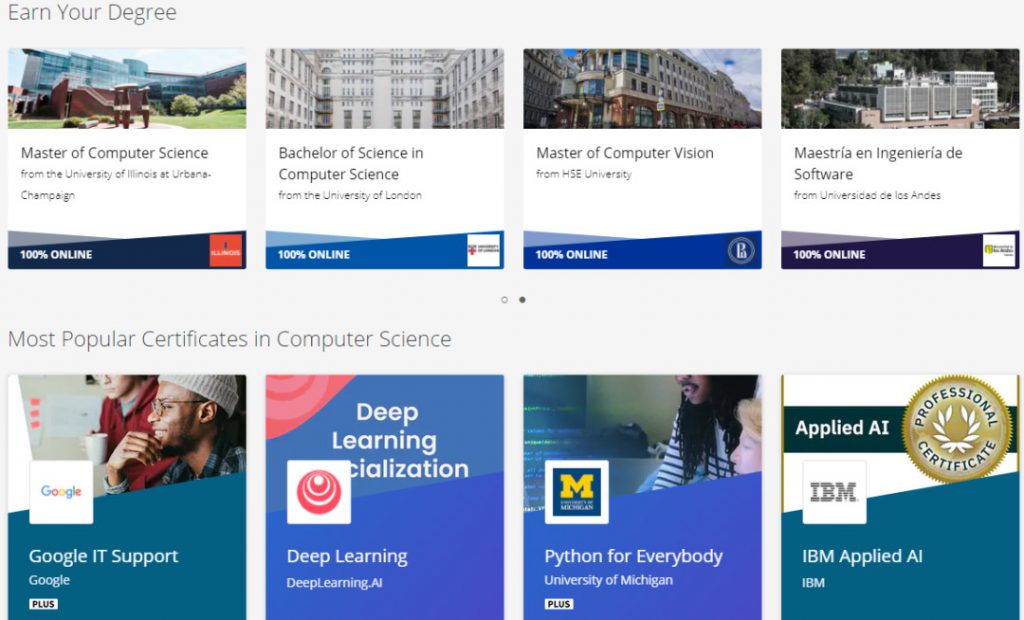The image size is (1024, 620).
Task: Click the University of London logo badge
Action: coord(483,250)
